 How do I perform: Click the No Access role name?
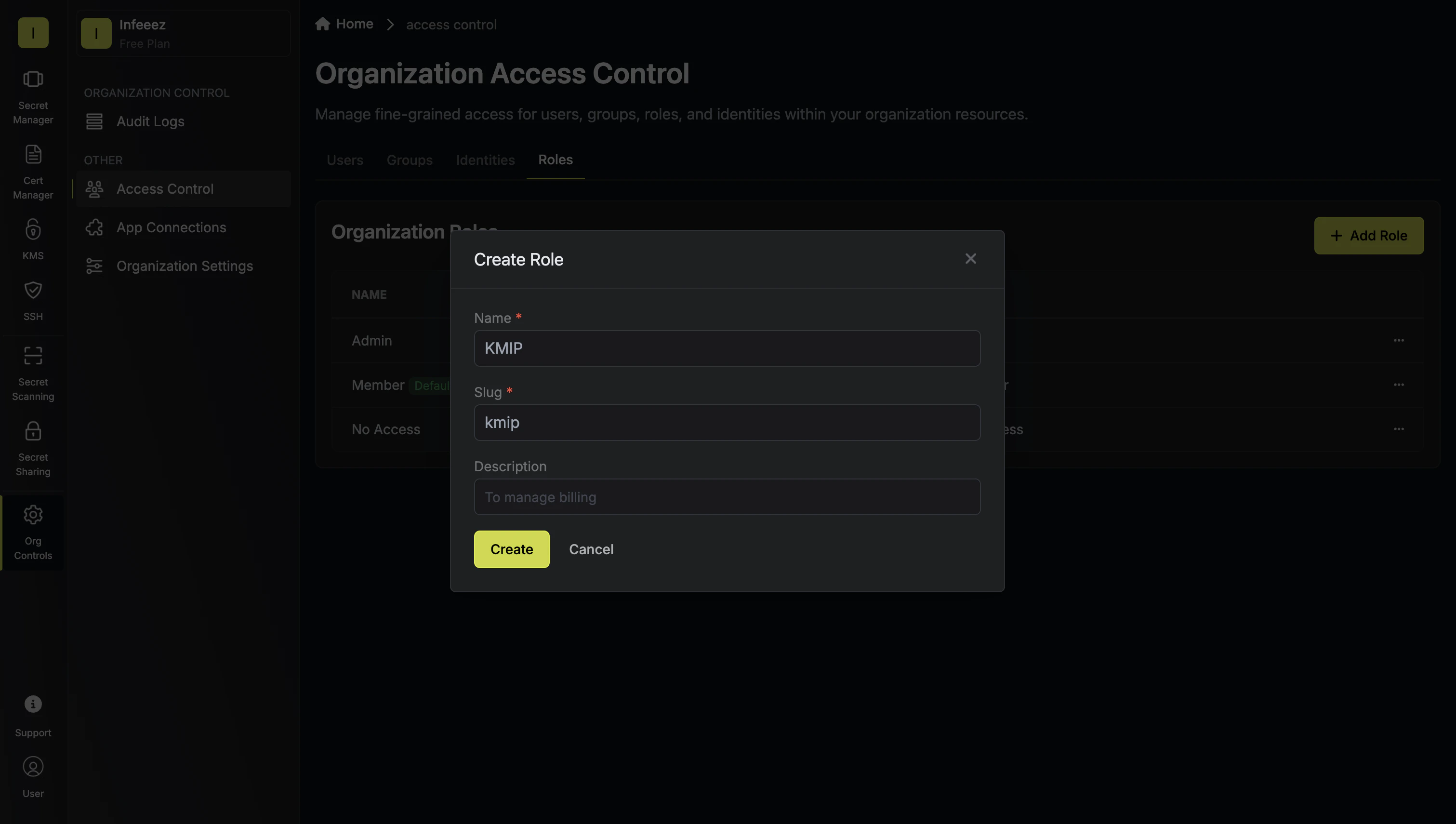point(386,429)
